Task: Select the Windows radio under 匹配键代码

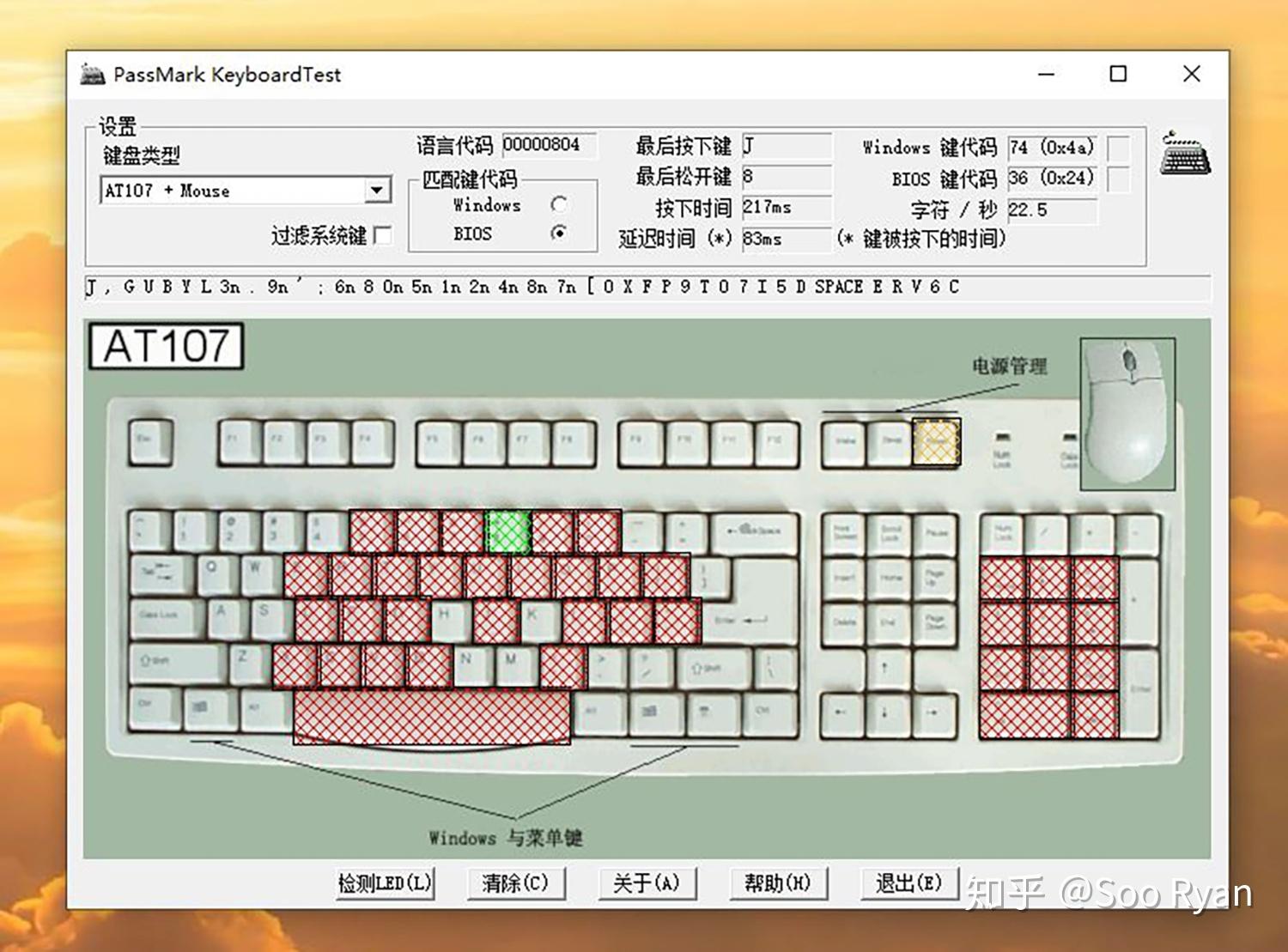Action: (559, 204)
